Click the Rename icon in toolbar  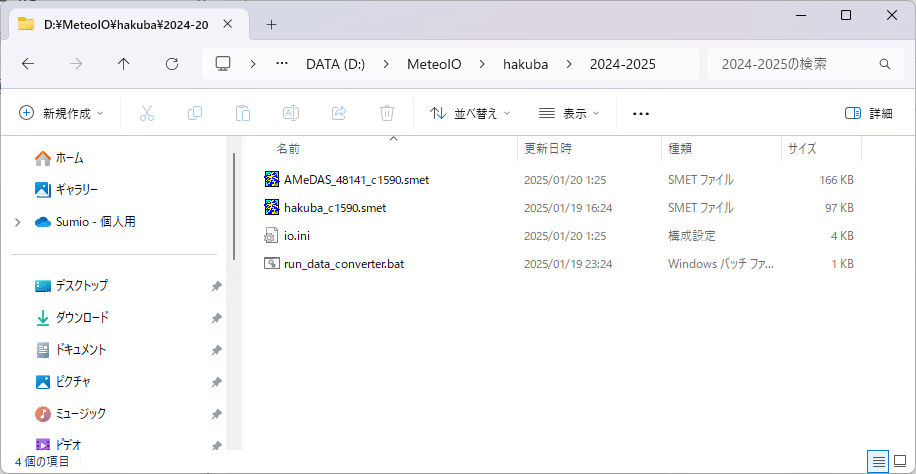tap(291, 113)
